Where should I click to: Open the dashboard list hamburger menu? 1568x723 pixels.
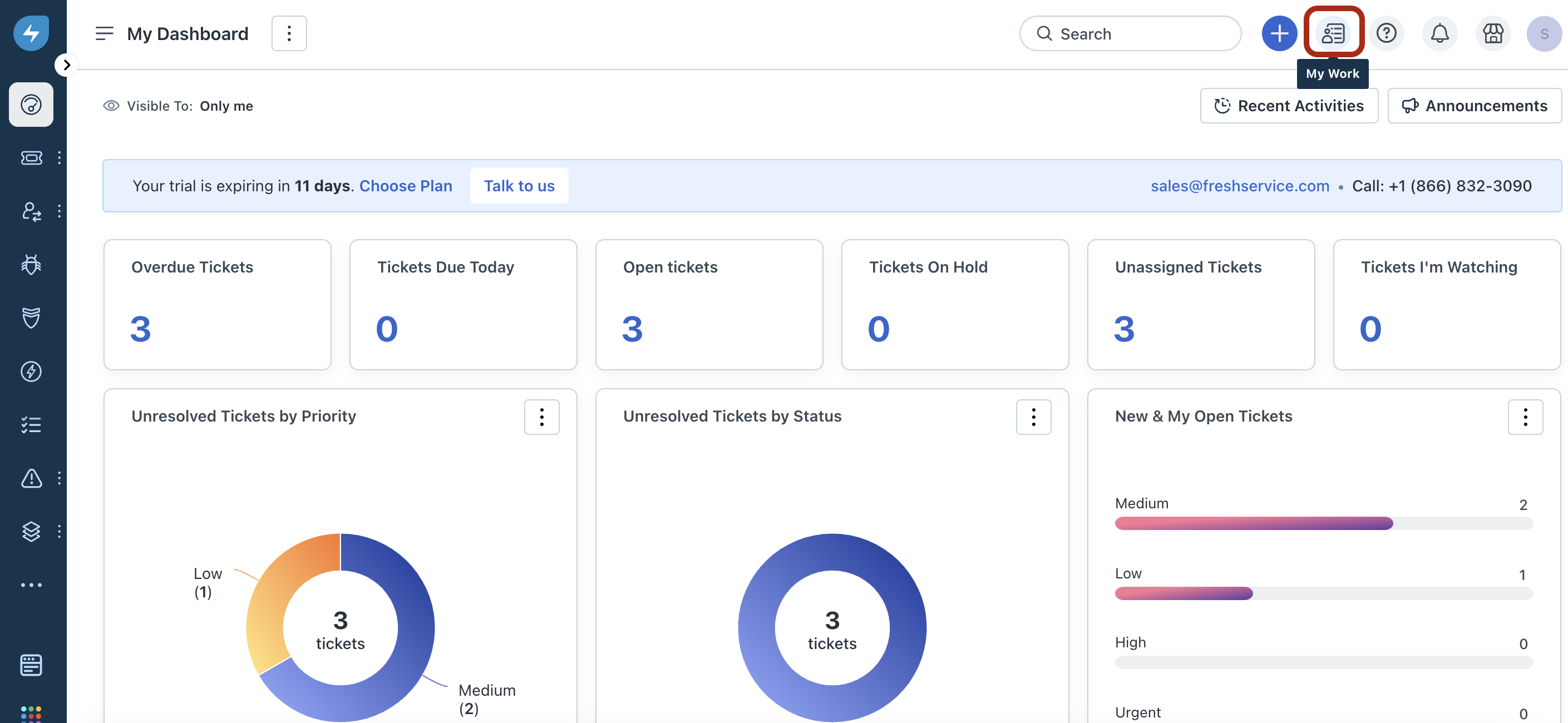(x=104, y=33)
